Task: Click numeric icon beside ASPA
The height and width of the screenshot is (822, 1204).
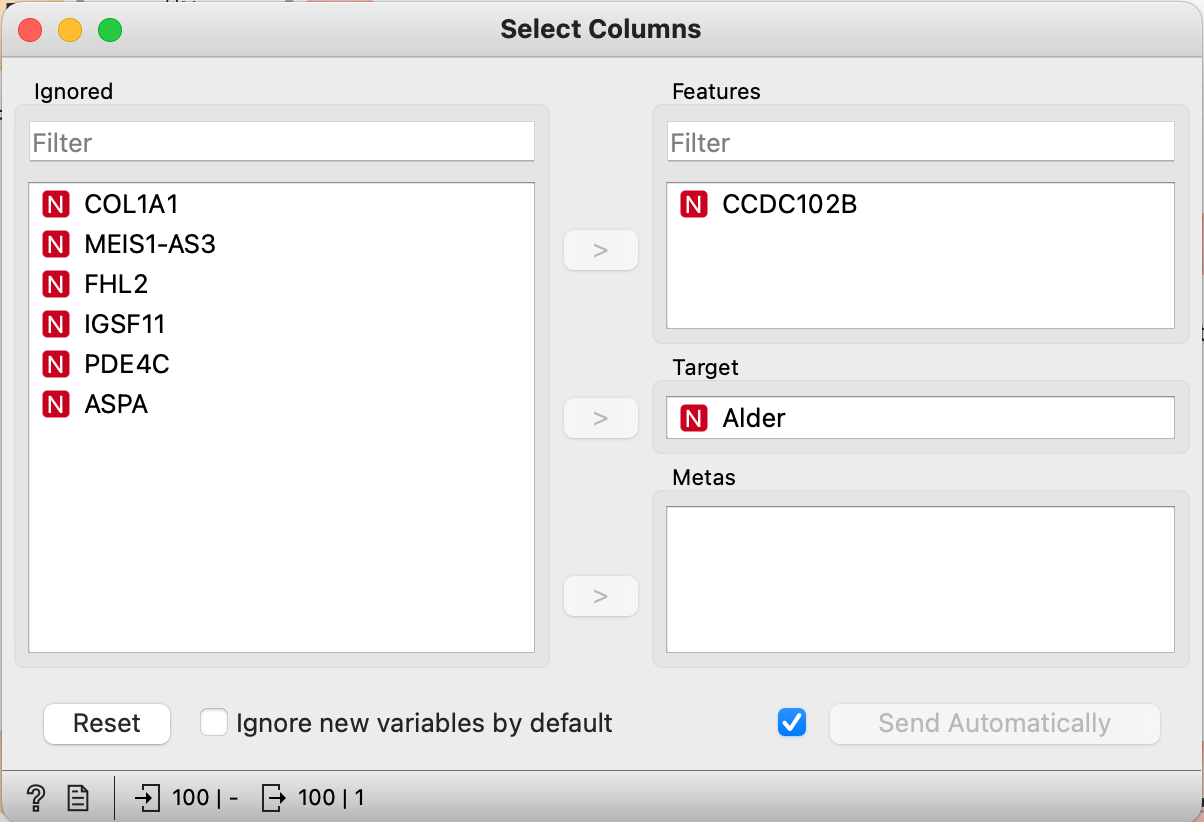Action: coord(56,404)
